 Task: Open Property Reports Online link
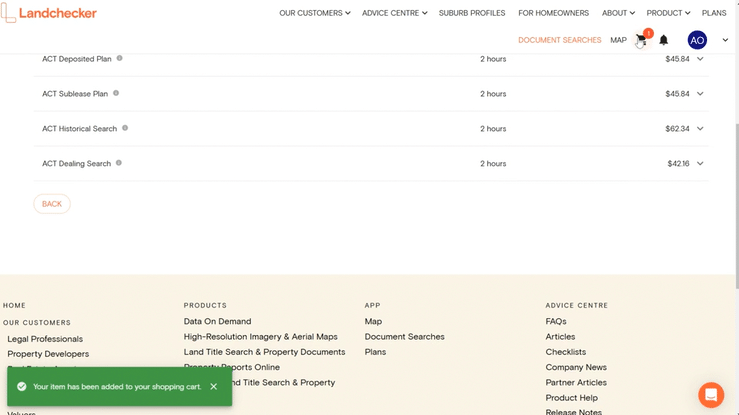pyautogui.click(x=231, y=365)
